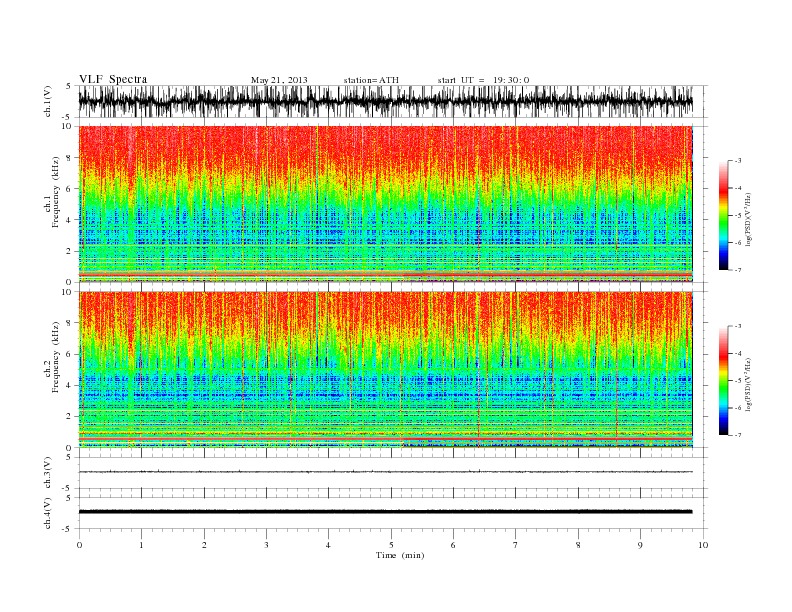This screenshot has width=792, height=612.
Task: Click the "ch.4(V)" axis label
Action: pyautogui.click(x=48, y=513)
